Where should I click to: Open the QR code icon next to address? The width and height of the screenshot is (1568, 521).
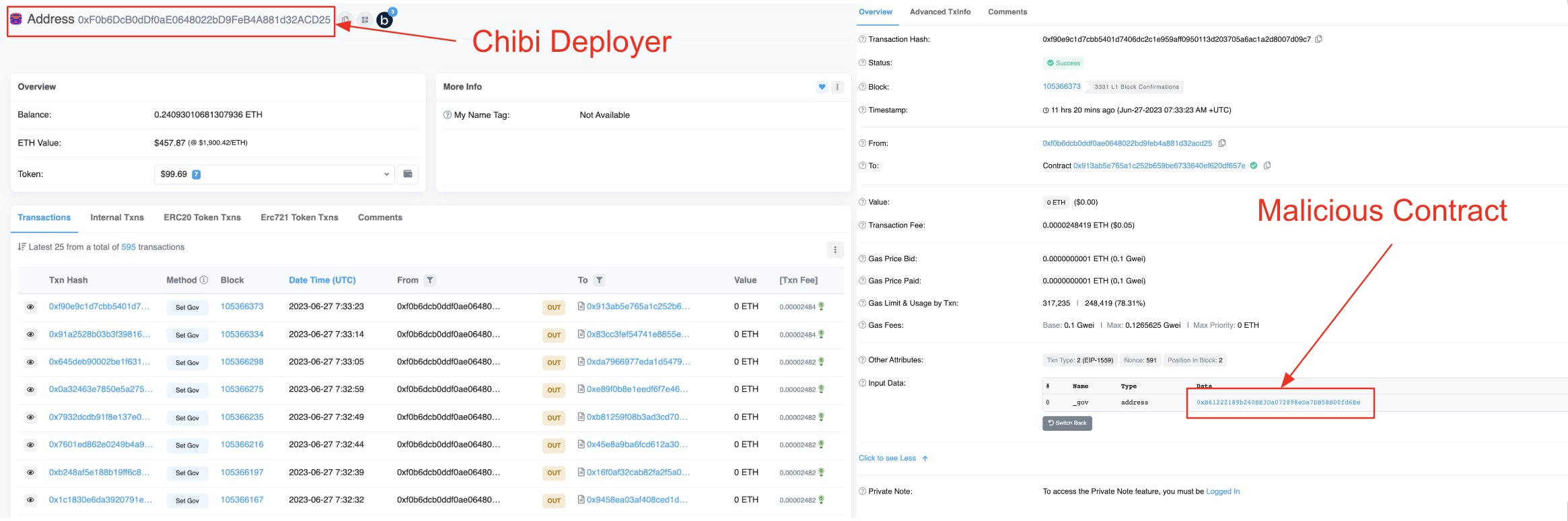365,20
